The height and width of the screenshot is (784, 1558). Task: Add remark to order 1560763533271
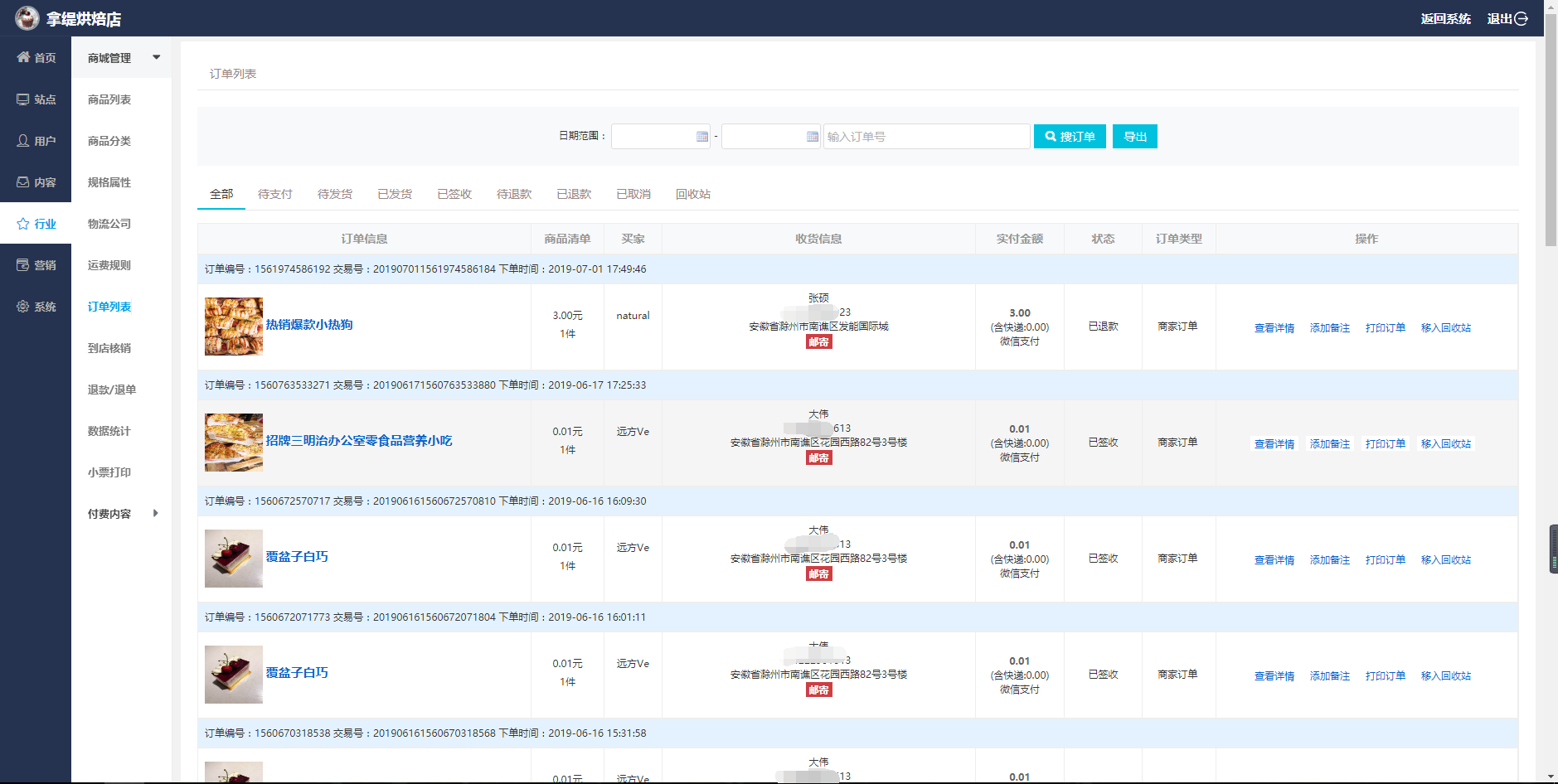(1330, 444)
